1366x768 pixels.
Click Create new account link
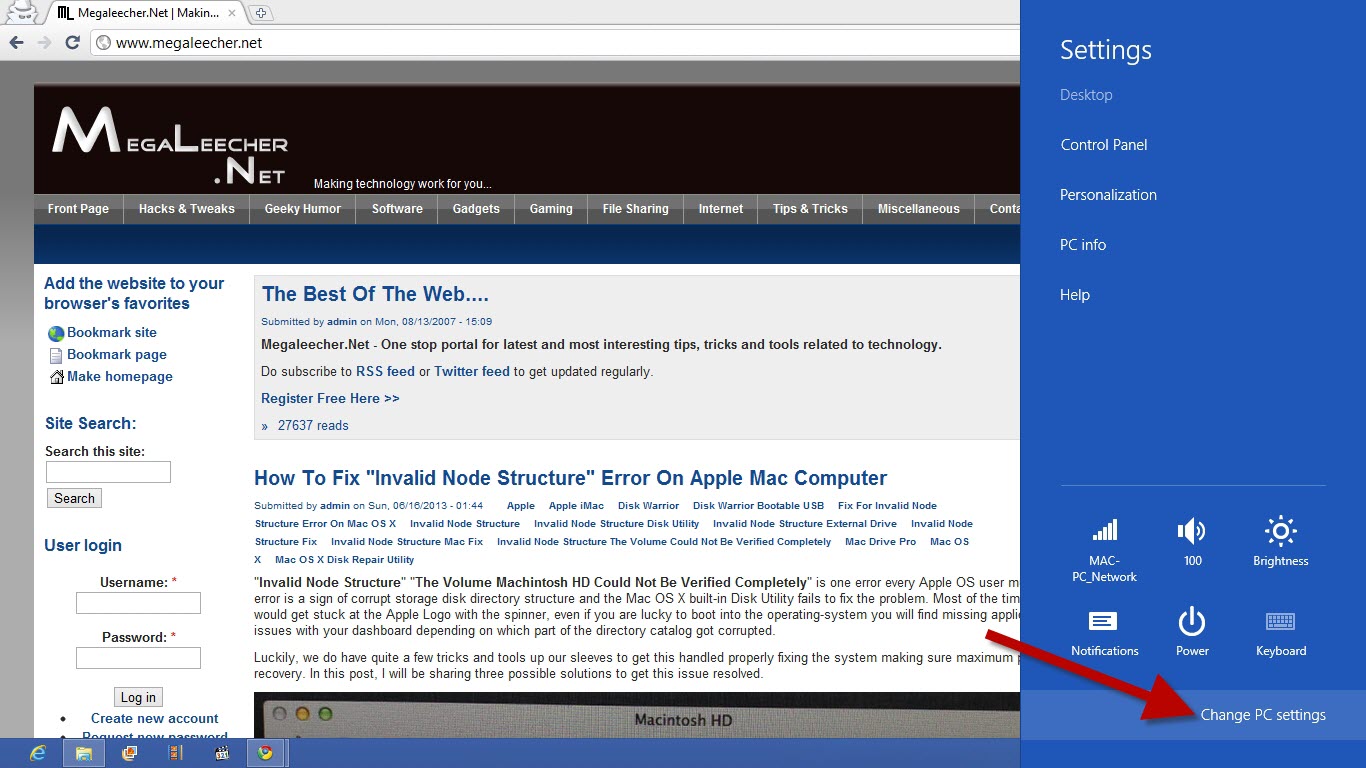coord(155,718)
